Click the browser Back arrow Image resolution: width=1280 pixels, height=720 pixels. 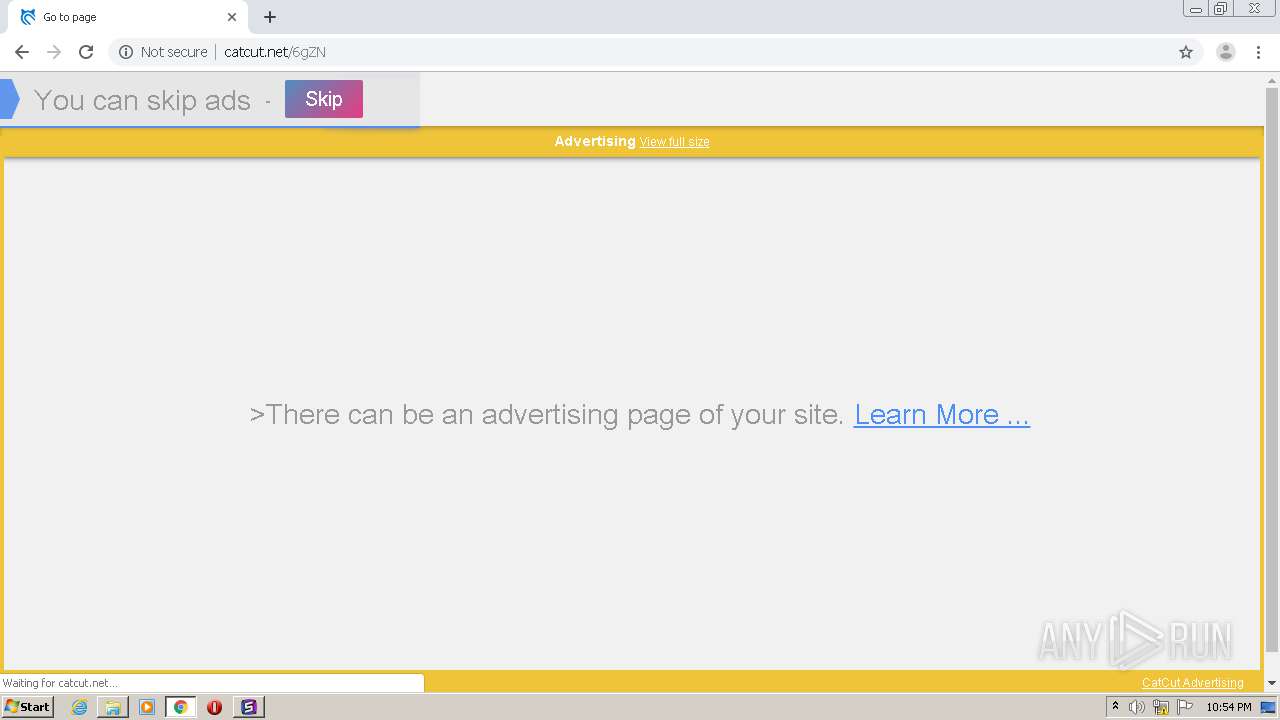22,52
